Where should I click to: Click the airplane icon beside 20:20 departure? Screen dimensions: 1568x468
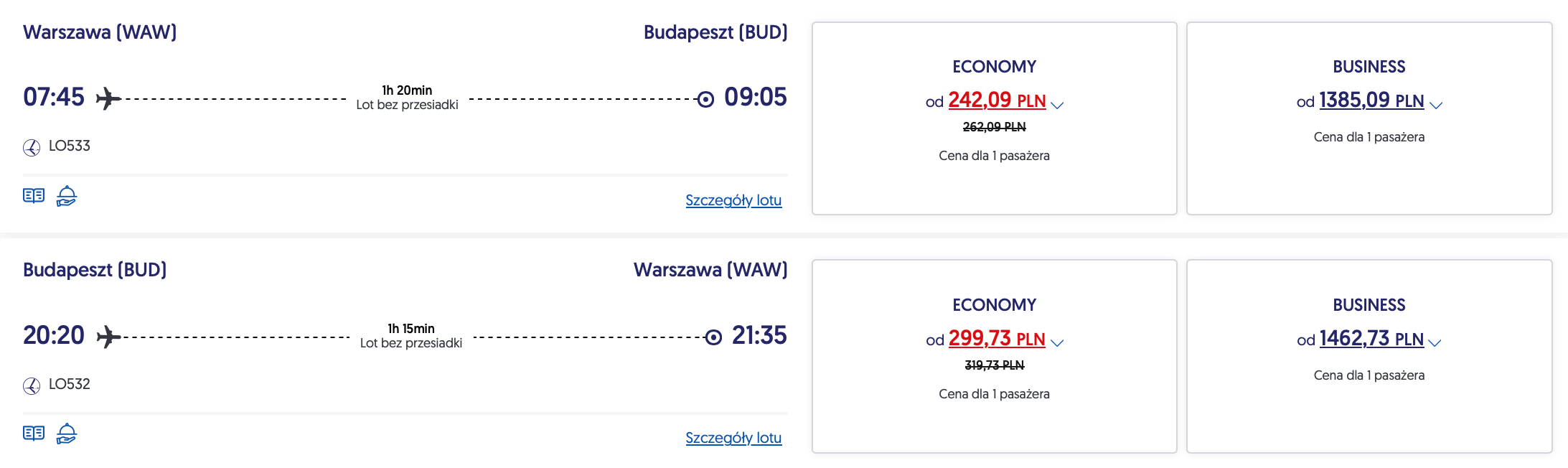tap(108, 337)
